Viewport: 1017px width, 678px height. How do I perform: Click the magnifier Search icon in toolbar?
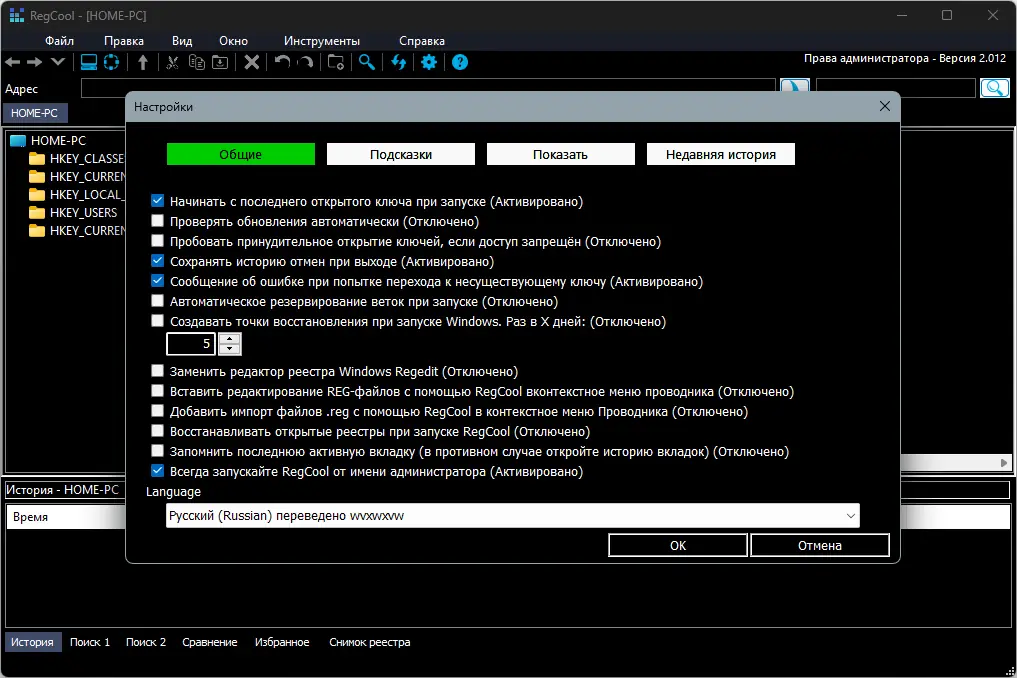[367, 62]
